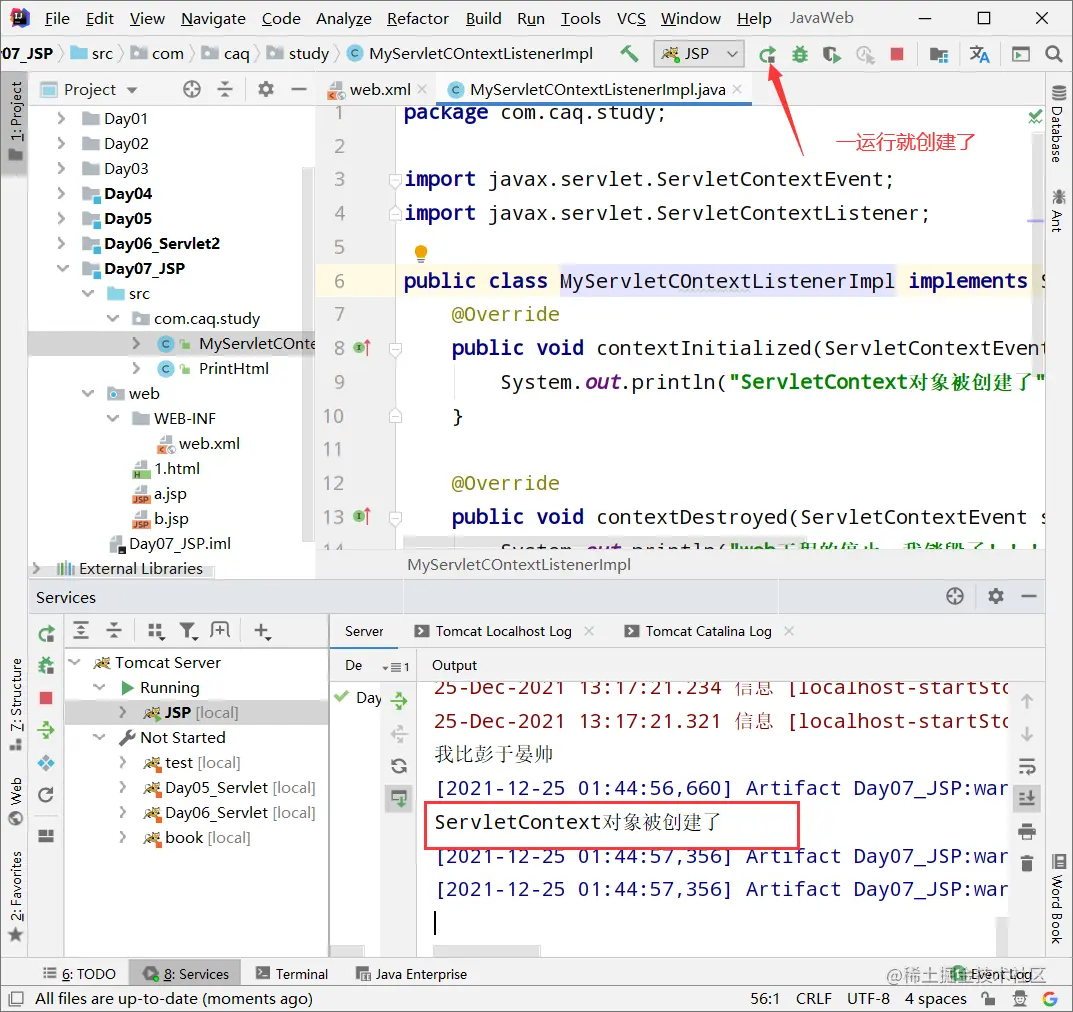Click Expand All icon in Services toolbar
The image size is (1073, 1012).
pyautogui.click(x=81, y=630)
